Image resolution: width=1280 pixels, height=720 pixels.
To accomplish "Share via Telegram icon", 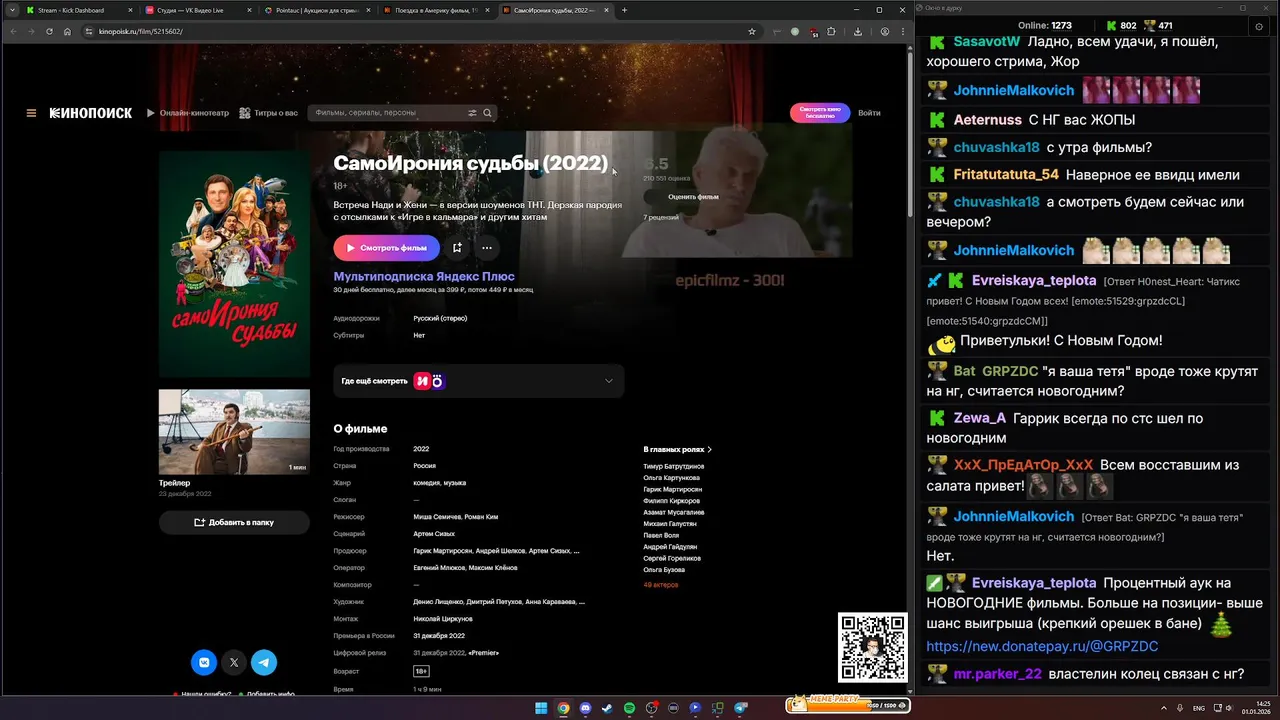I will tap(264, 662).
